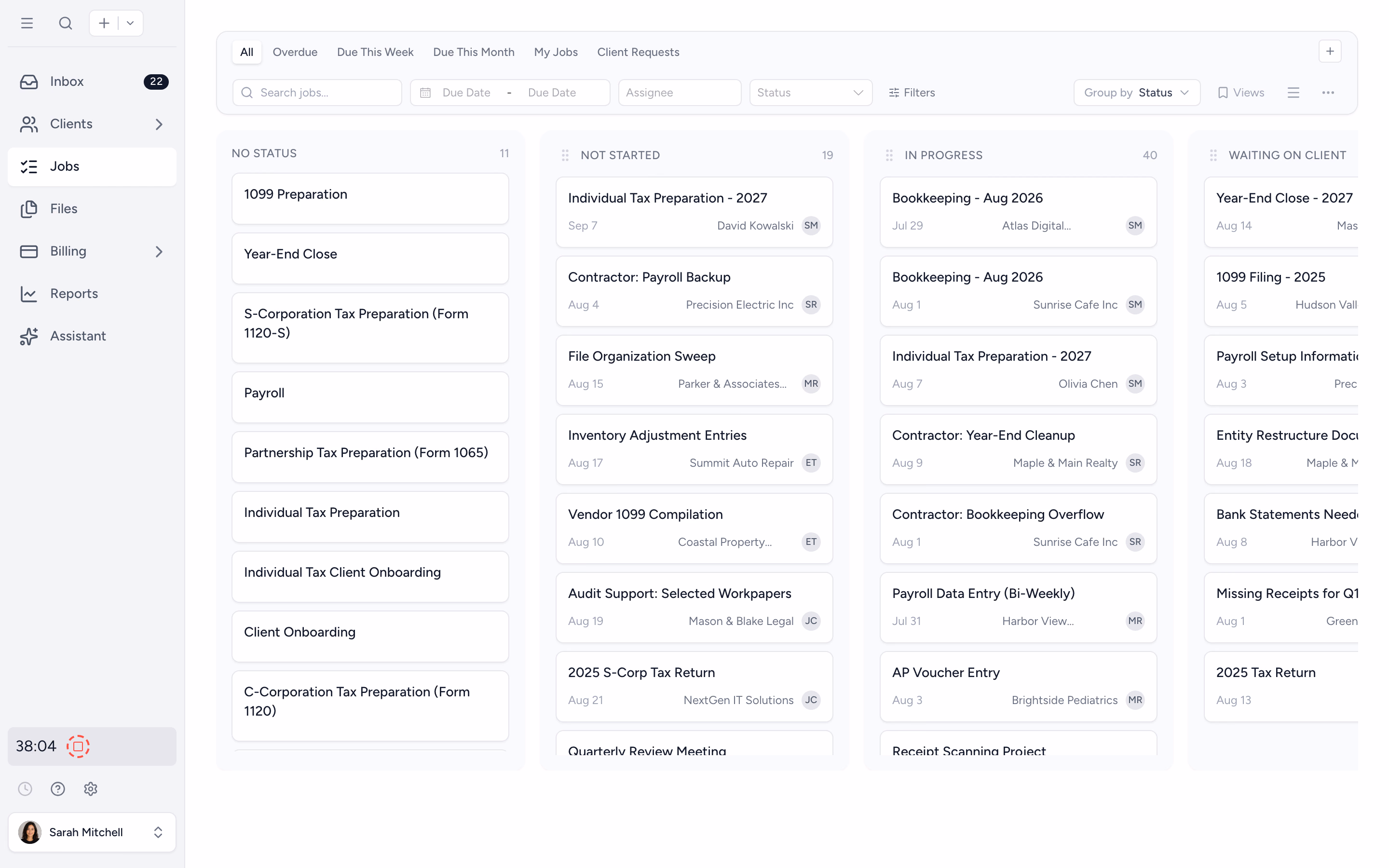Switch to My Jobs tab
This screenshot has width=1389, height=868.
pos(556,52)
